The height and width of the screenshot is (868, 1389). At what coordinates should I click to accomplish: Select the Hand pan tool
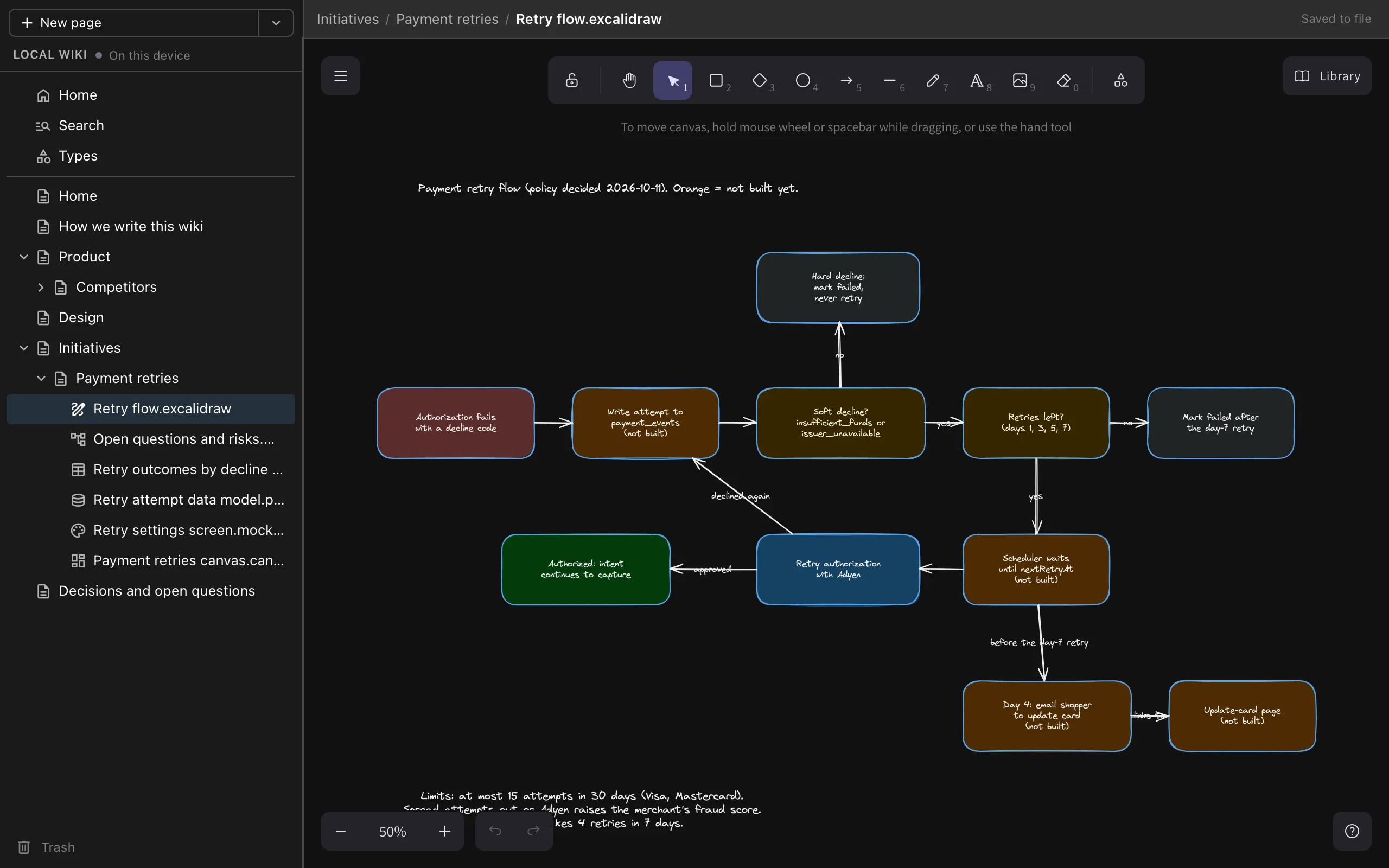pos(629,80)
